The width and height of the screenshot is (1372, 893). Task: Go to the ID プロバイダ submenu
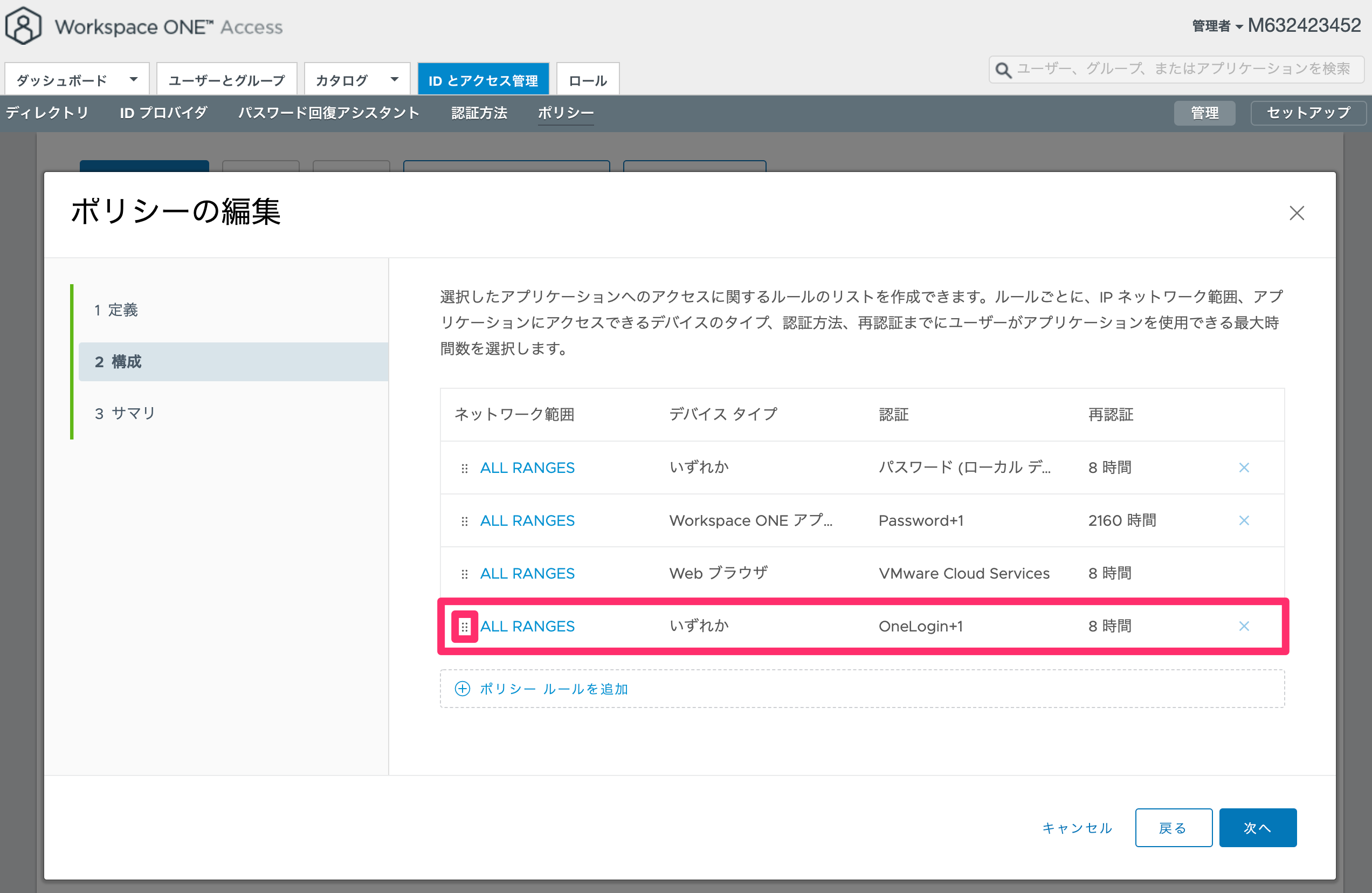tap(164, 113)
